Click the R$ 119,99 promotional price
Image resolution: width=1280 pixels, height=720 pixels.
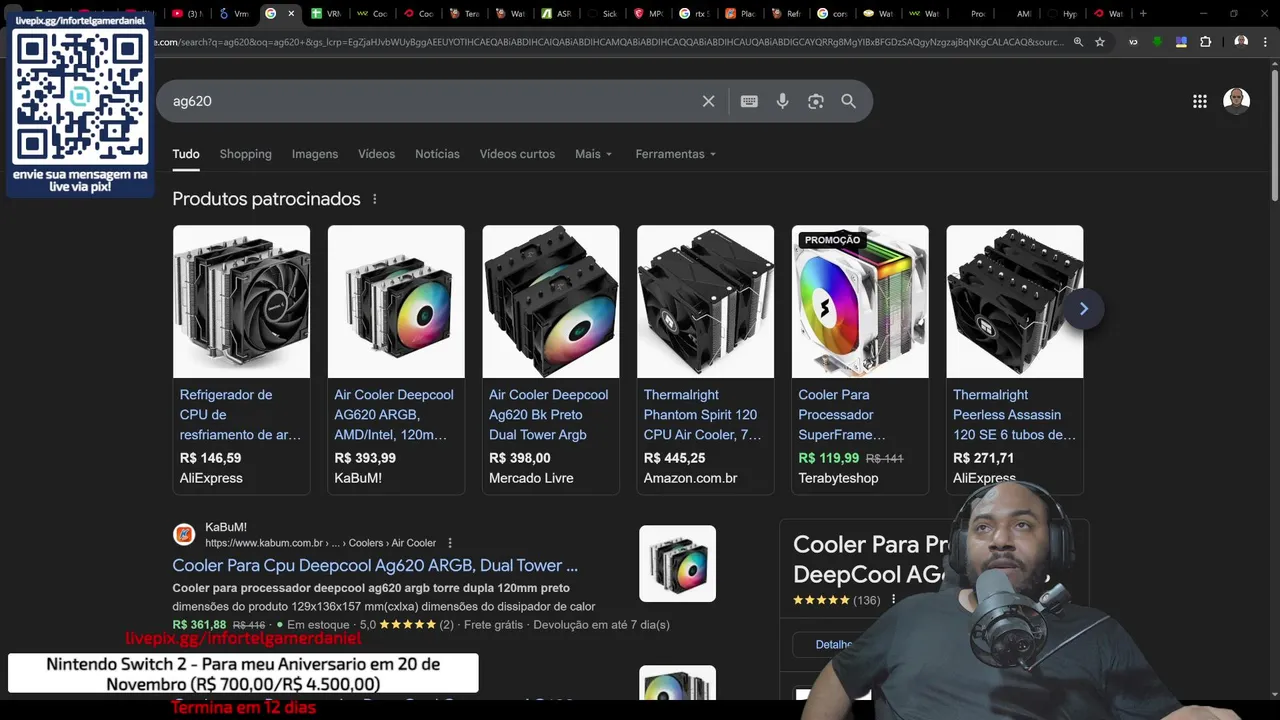828,458
